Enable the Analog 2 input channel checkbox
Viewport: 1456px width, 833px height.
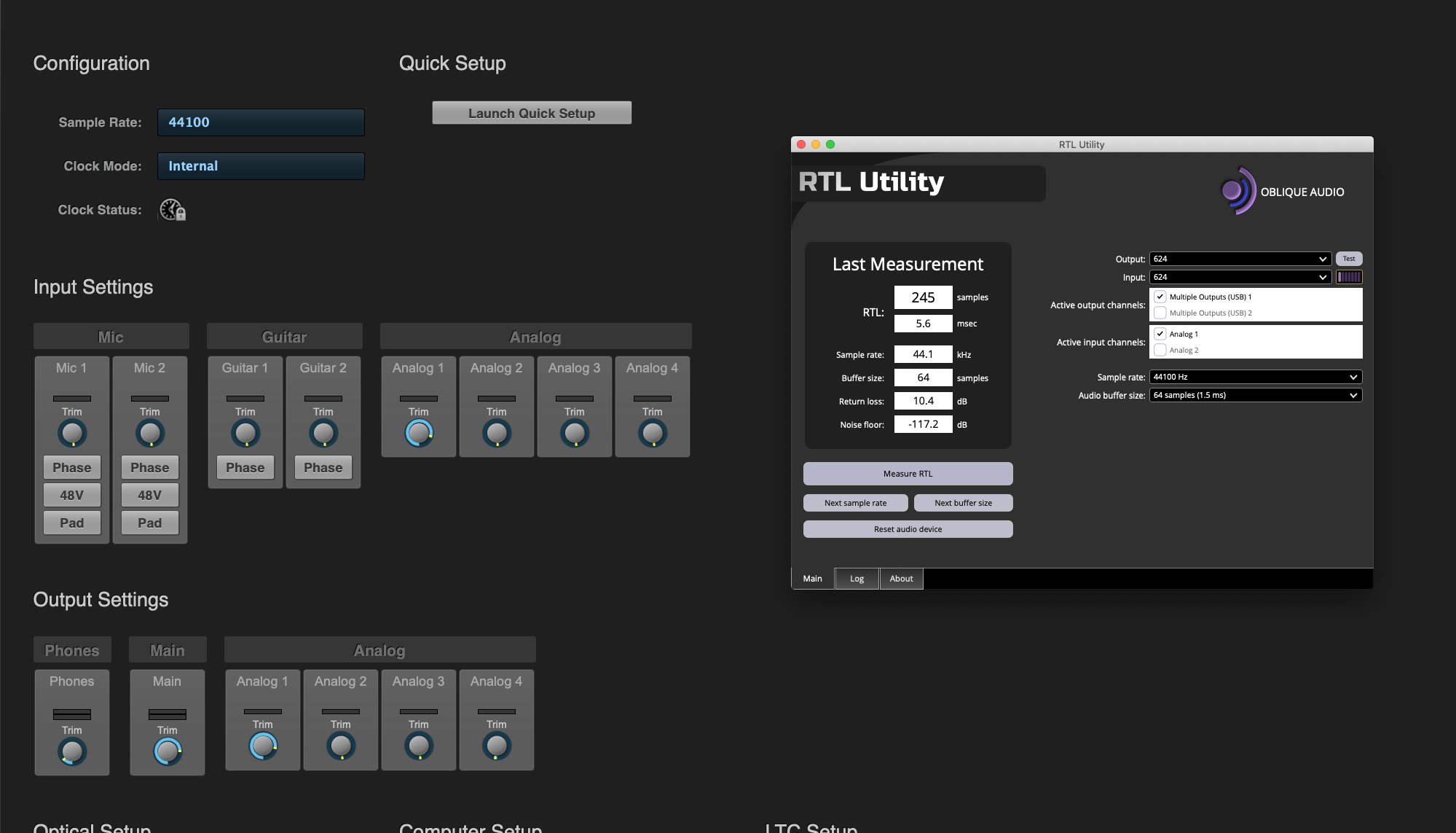pos(1160,350)
